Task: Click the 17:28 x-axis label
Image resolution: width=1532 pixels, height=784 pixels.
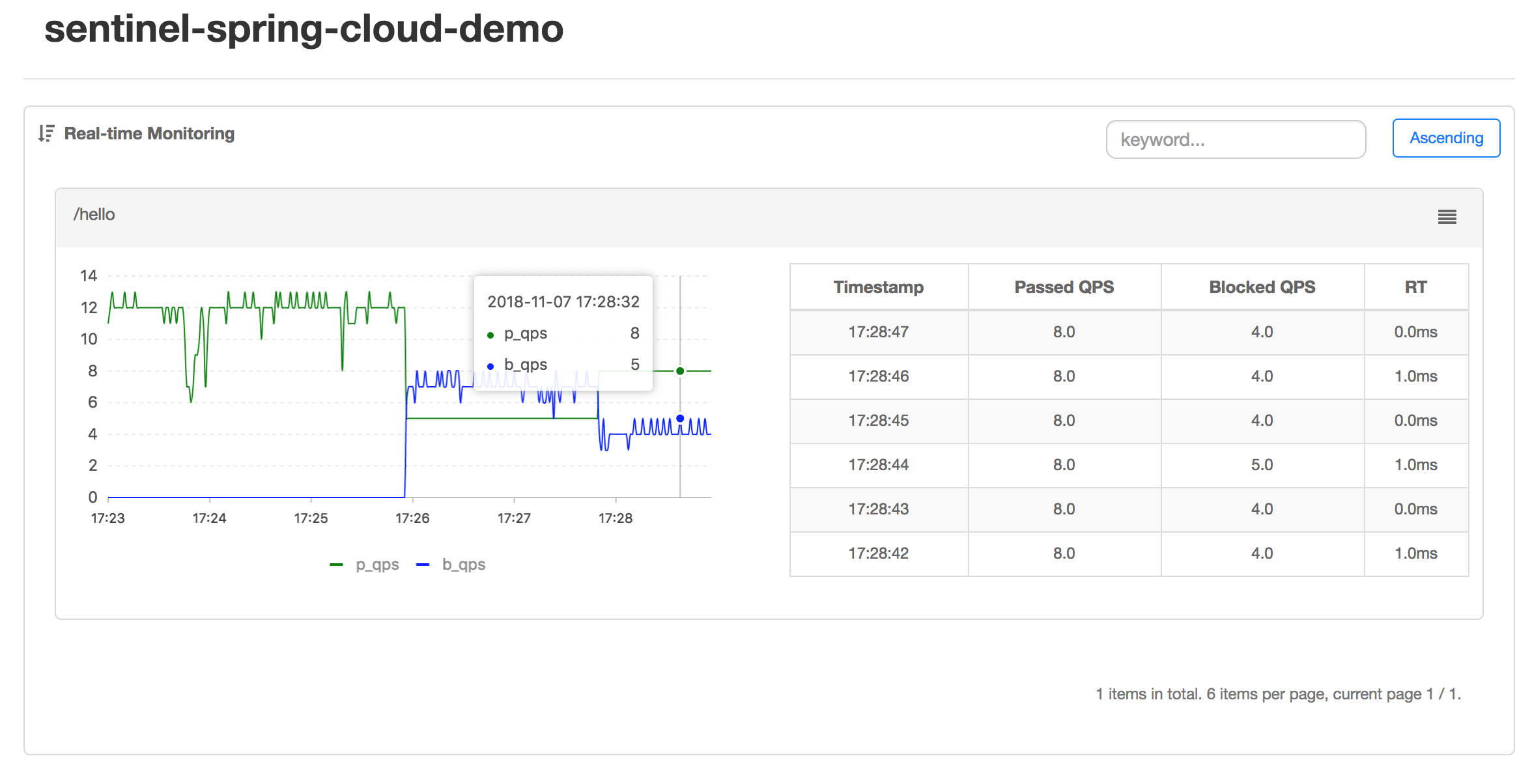Action: (x=616, y=518)
